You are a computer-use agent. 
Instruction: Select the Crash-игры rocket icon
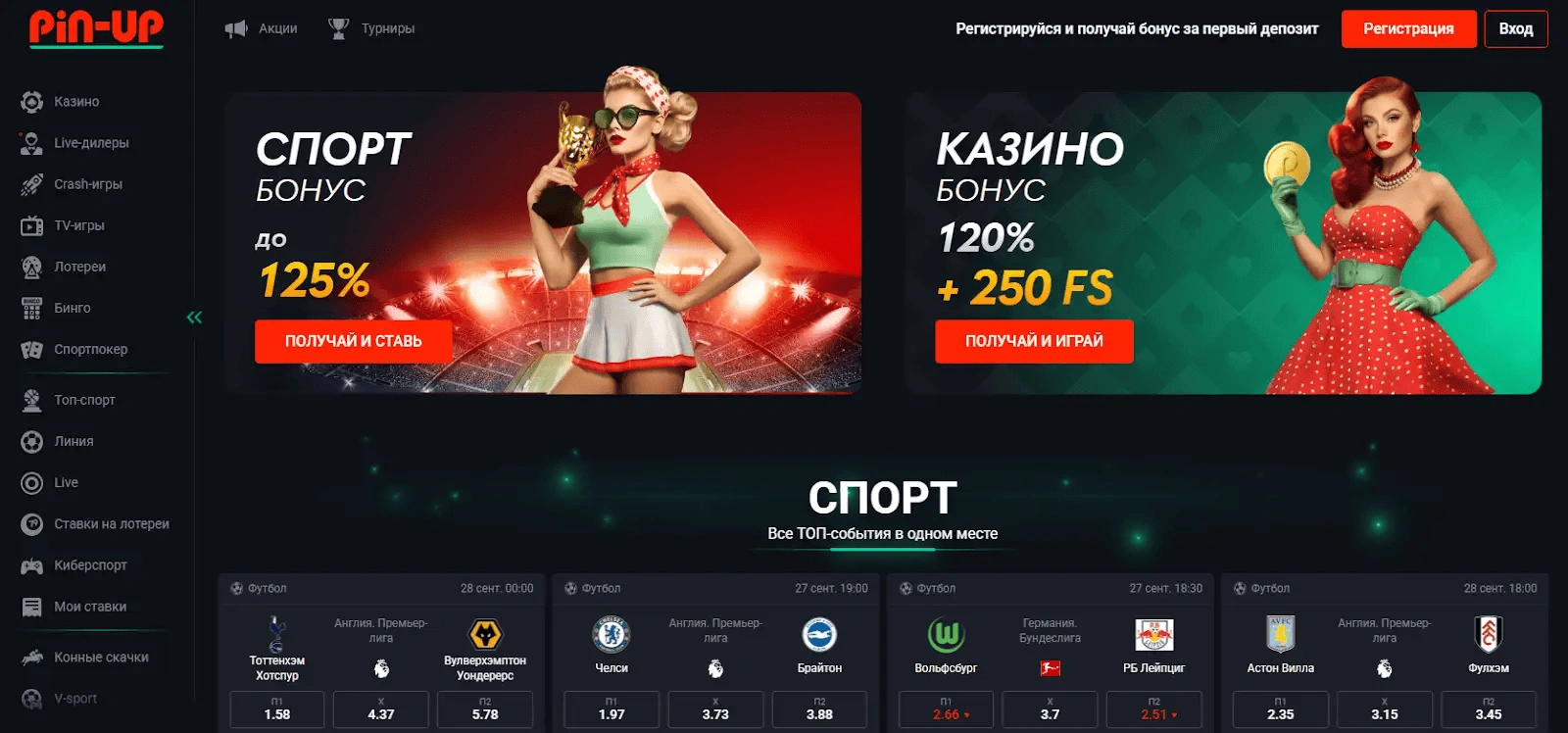(x=31, y=184)
